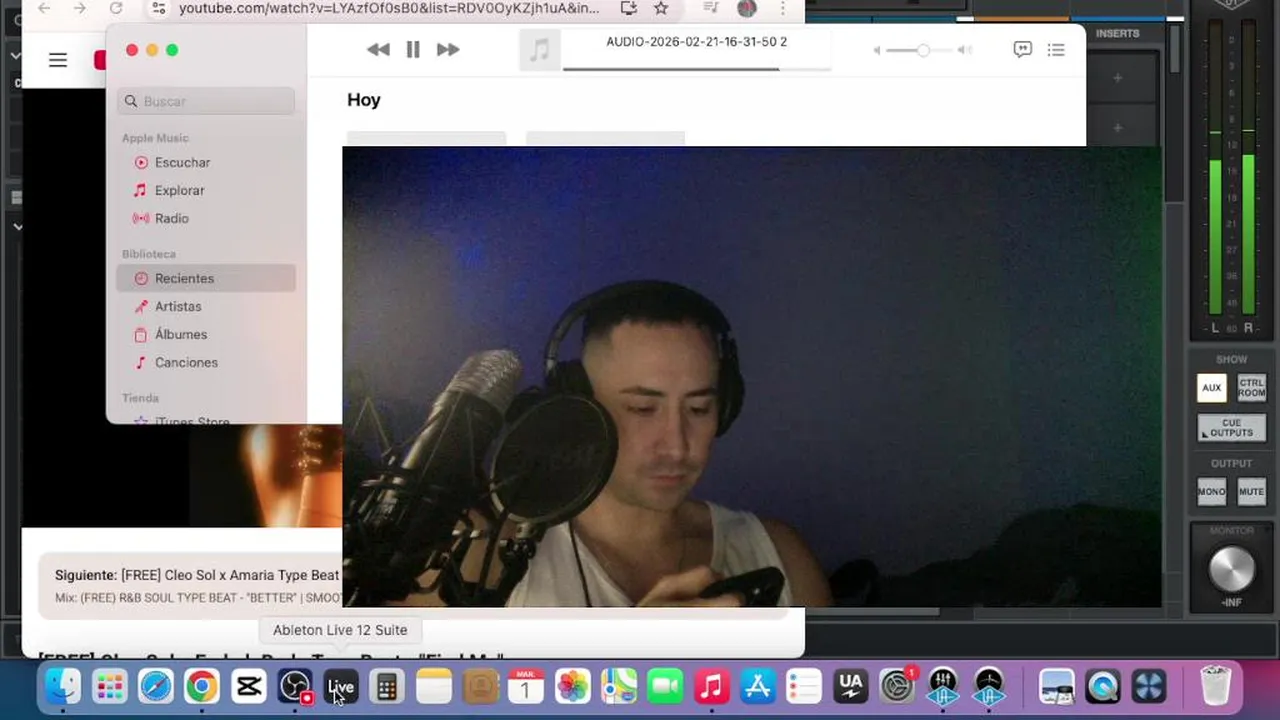Viewport: 1280px width, 720px height.
Task: Open App Store from the Dock
Action: click(758, 686)
